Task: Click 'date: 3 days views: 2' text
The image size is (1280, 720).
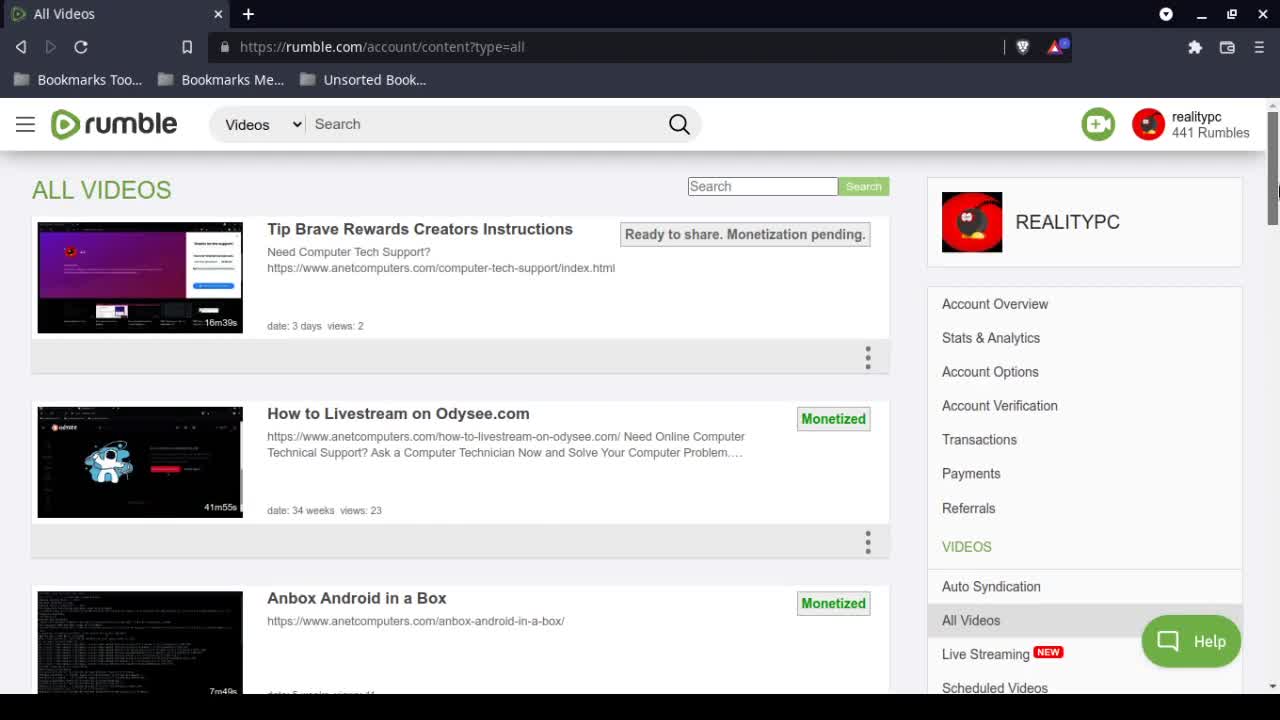Action: (315, 326)
